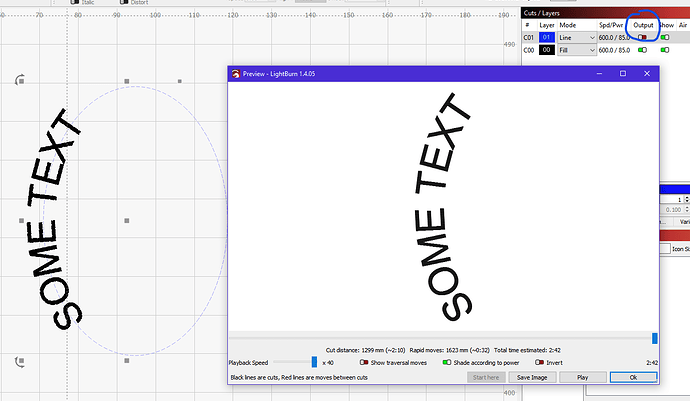The image size is (690, 401).
Task: Click the Layer column header
Action: [547, 25]
